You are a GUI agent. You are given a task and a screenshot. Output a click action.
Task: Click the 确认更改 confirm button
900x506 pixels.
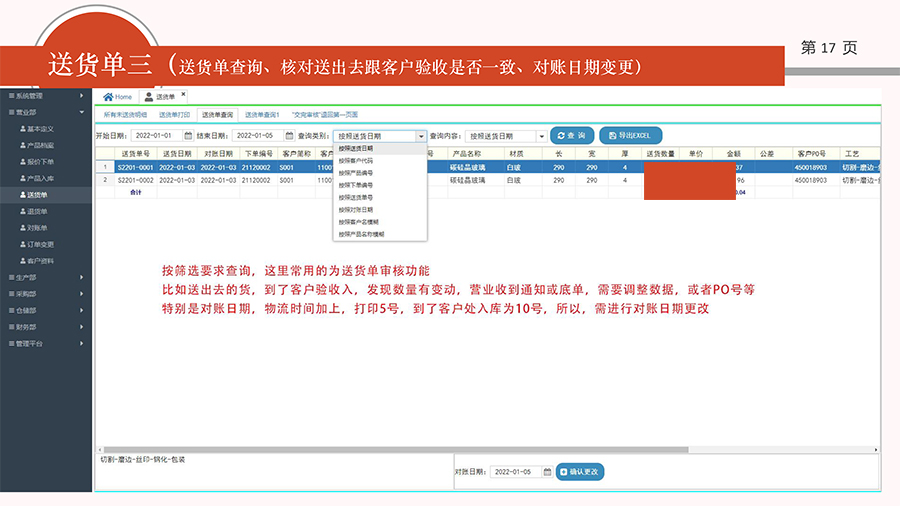(580, 472)
